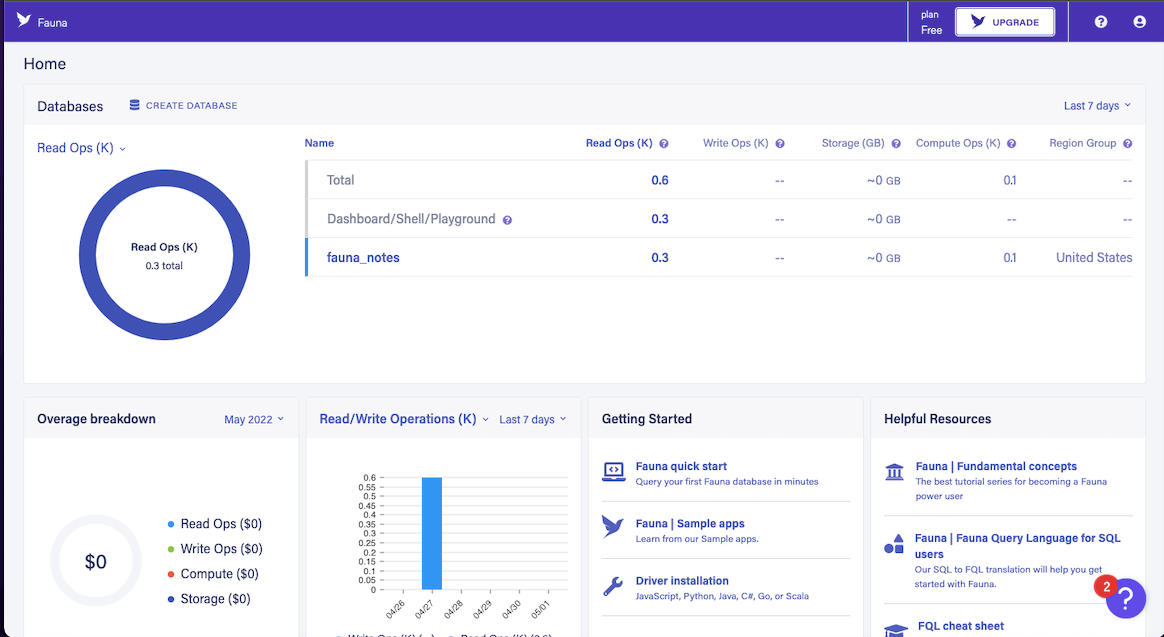Sort table by Write Ops (K) header
The width and height of the screenshot is (1164, 637).
[736, 143]
